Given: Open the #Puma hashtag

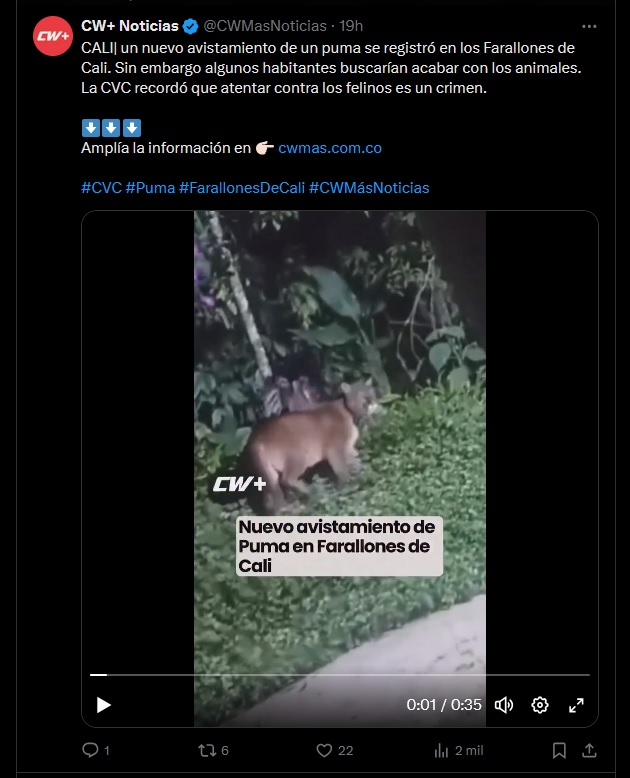Looking at the screenshot, I should click(150, 188).
